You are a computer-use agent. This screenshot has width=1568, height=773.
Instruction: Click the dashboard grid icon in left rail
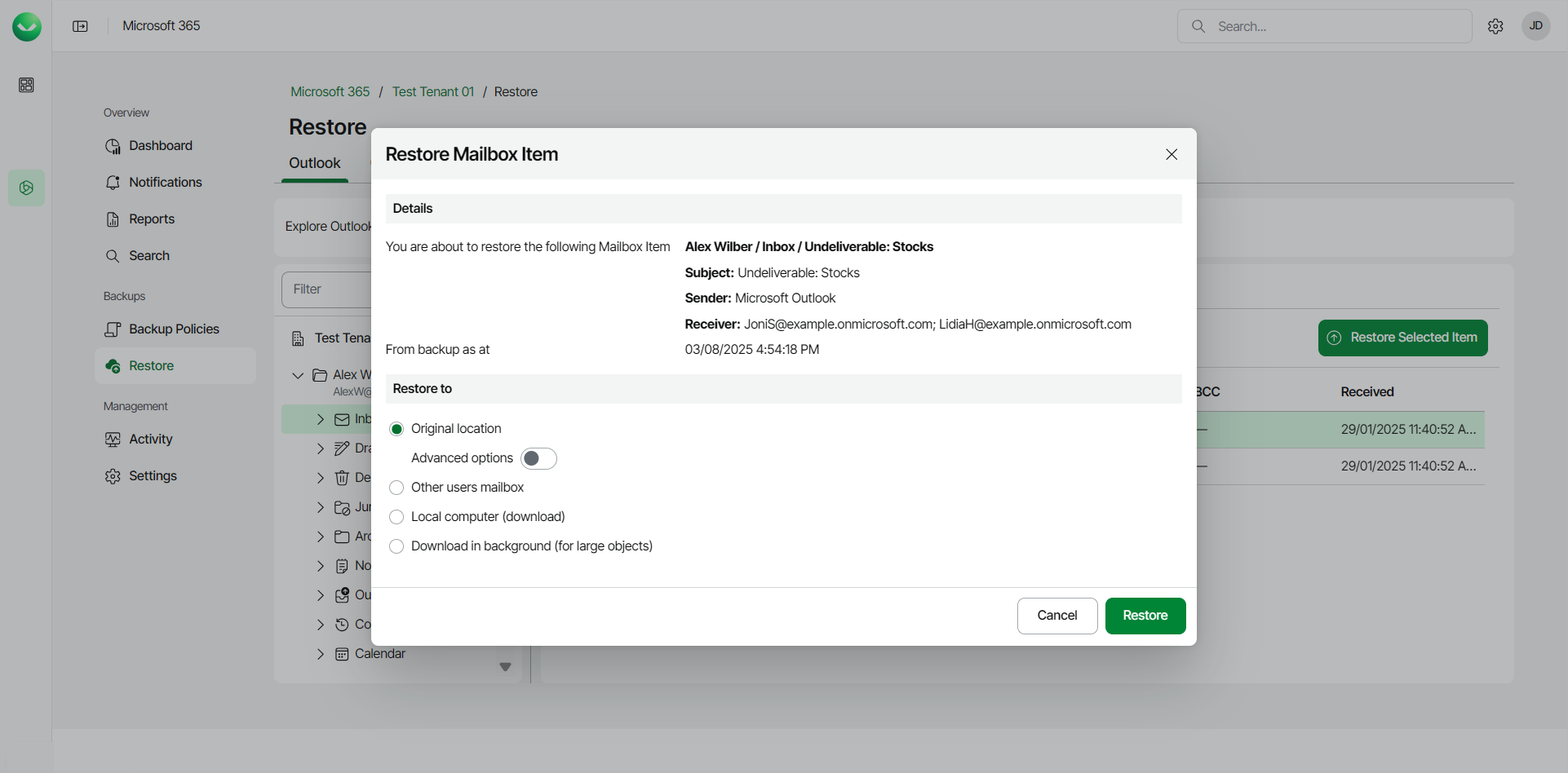click(x=26, y=86)
